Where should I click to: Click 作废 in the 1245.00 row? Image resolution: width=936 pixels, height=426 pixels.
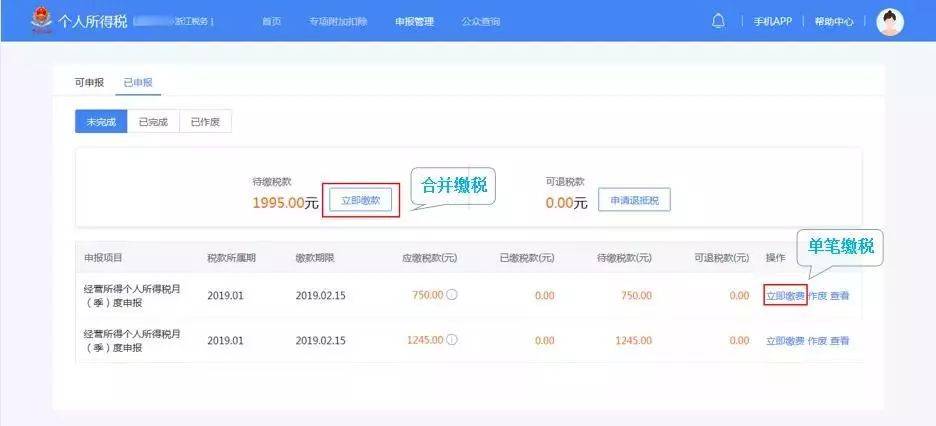[817, 341]
